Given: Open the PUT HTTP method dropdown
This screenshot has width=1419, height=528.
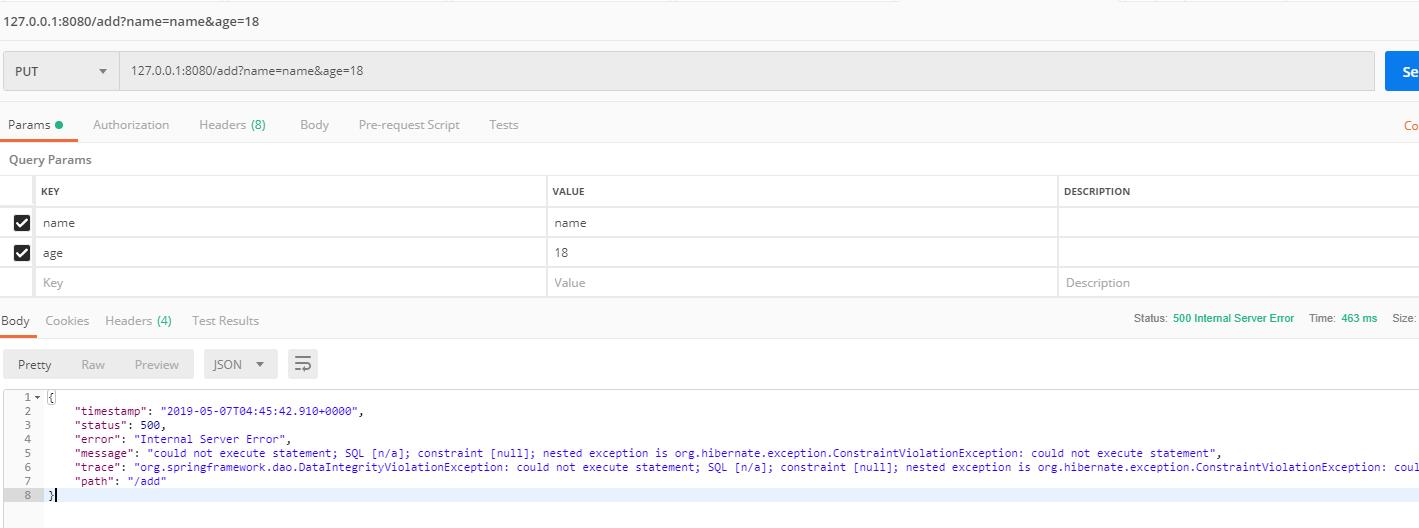Looking at the screenshot, I should pyautogui.click(x=61, y=71).
